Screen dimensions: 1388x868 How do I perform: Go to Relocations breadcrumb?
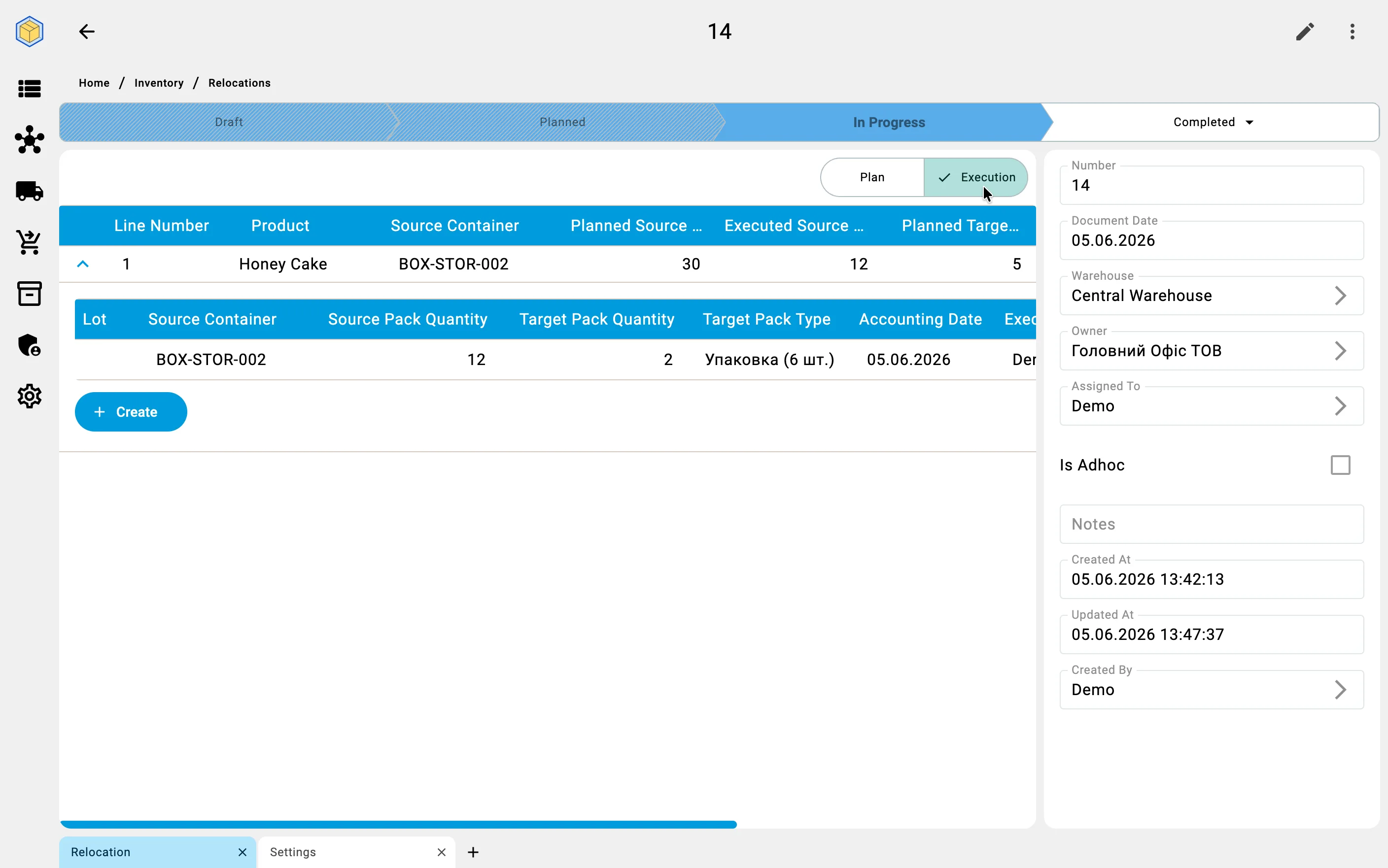click(x=240, y=83)
